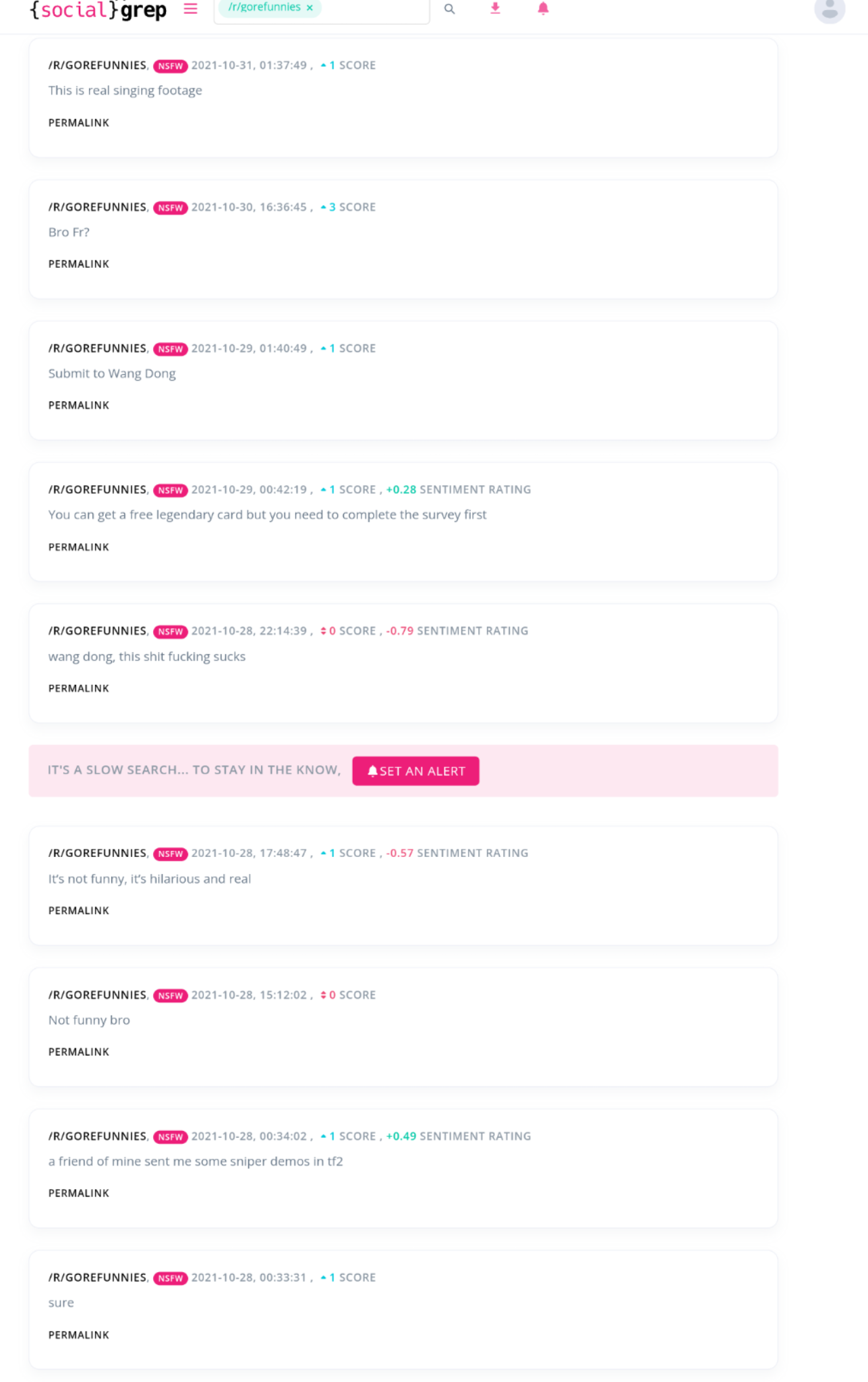Image resolution: width=868 pixels, height=1382 pixels.
Task: Open permalink for 'Bro Fr?' comment
Action: 79,264
